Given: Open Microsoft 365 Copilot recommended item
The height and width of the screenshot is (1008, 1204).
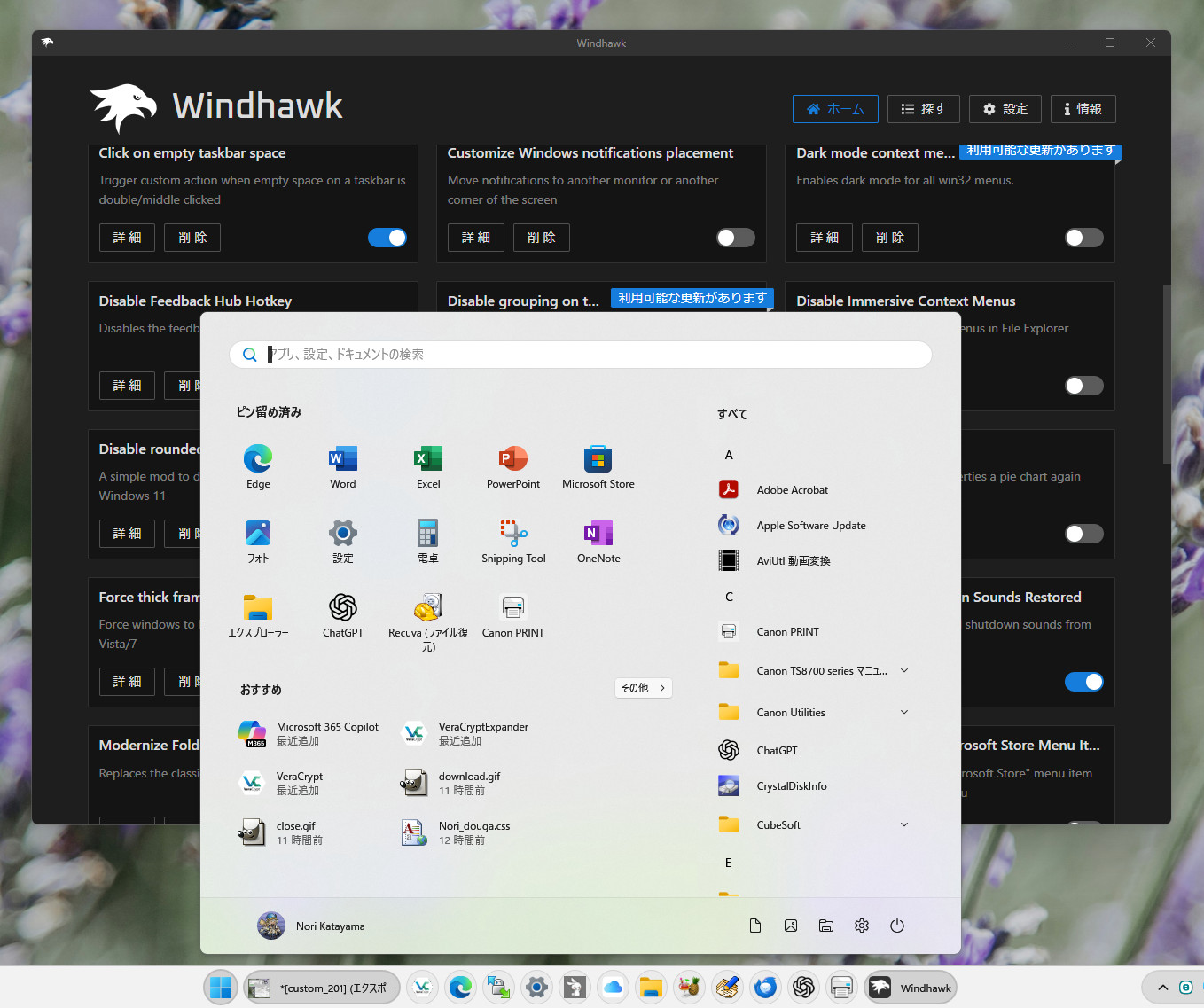Looking at the screenshot, I should [309, 733].
